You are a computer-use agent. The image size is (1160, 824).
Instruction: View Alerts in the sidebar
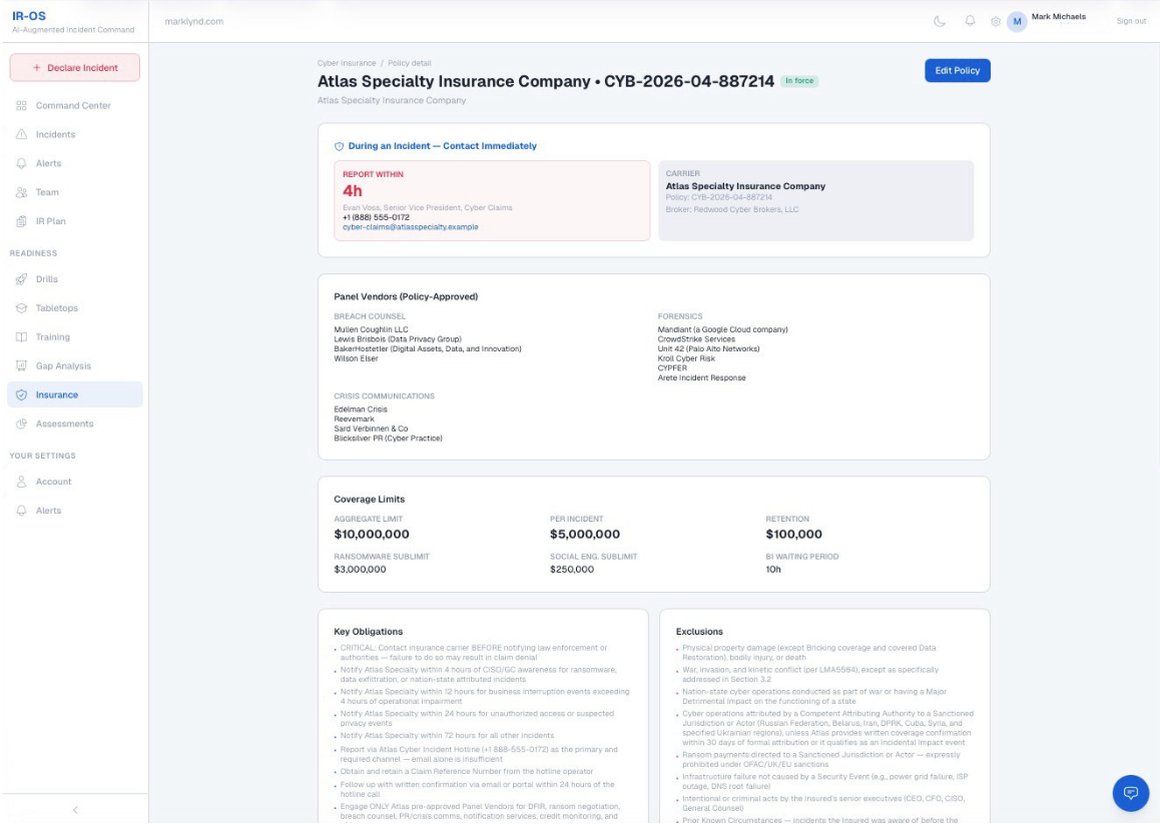pyautogui.click(x=47, y=163)
